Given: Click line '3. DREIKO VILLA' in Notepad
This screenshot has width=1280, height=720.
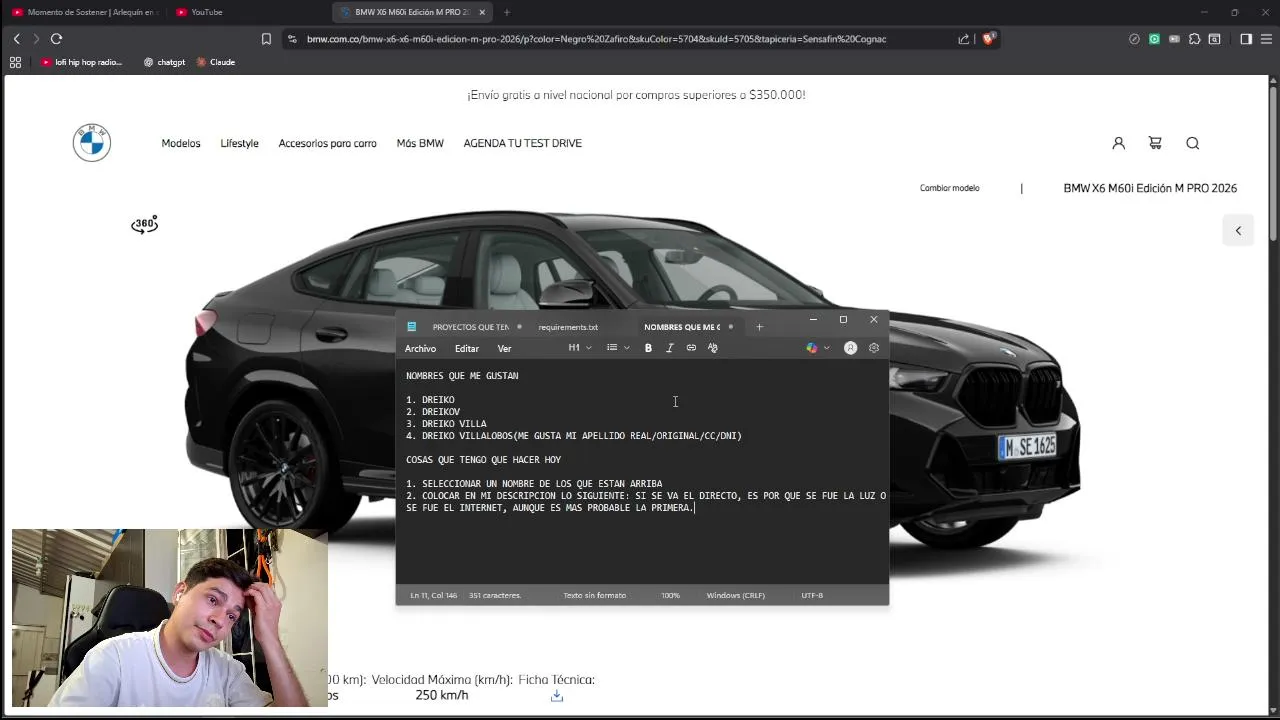Looking at the screenshot, I should tap(446, 424).
